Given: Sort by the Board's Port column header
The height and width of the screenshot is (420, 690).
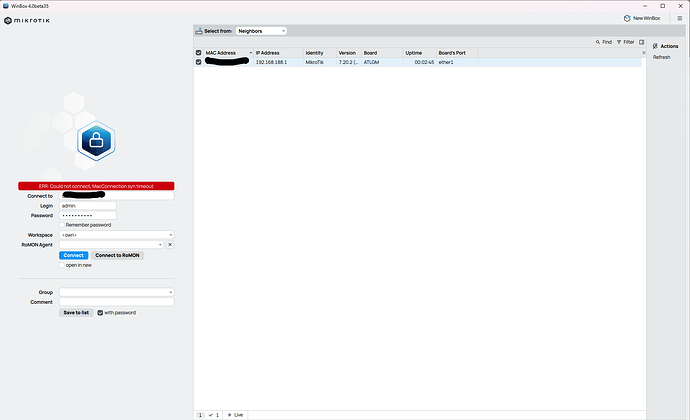Looking at the screenshot, I should point(457,53).
